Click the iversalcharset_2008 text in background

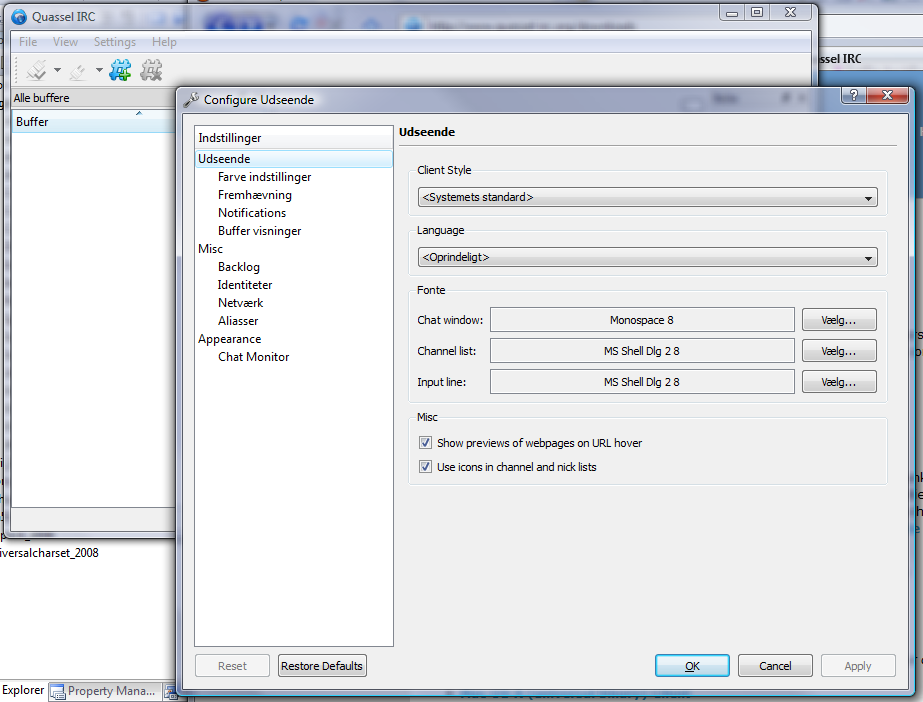click(49, 553)
